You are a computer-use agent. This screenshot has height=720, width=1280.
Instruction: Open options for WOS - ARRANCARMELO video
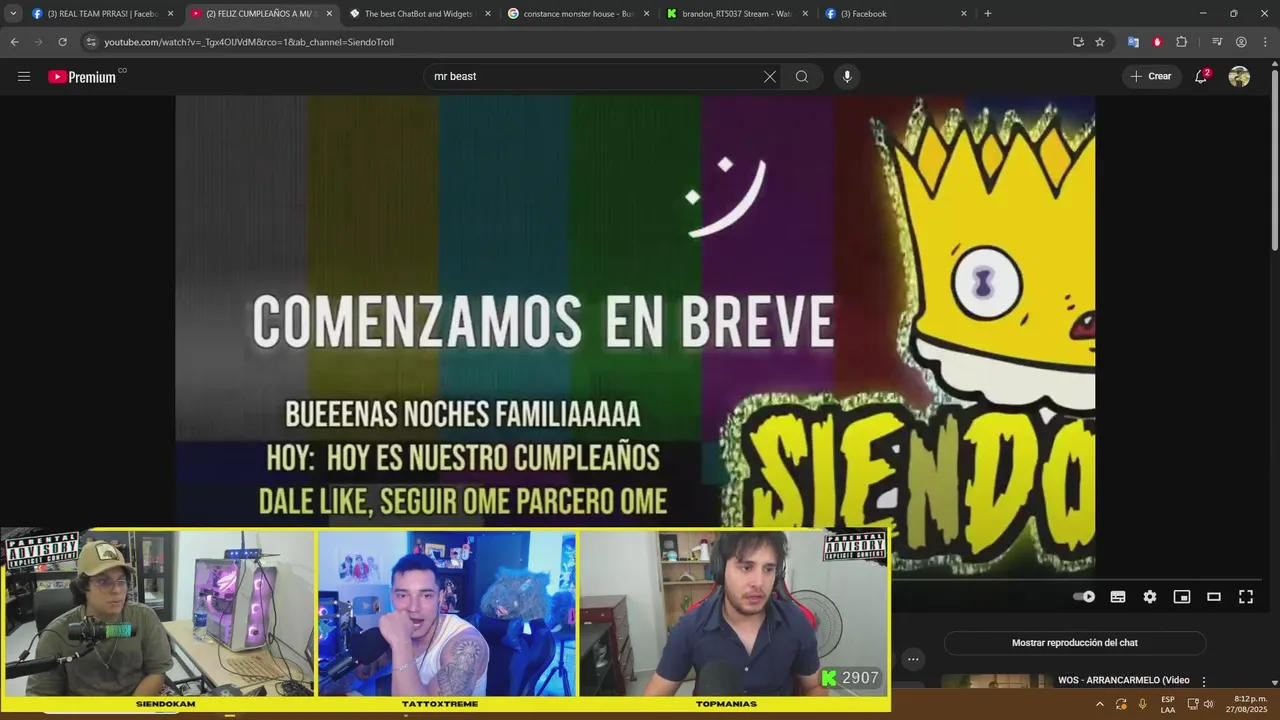pyautogui.click(x=1204, y=681)
